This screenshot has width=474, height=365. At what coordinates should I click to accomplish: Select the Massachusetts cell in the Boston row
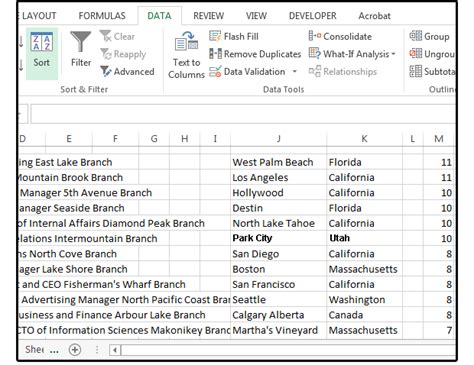click(x=364, y=269)
